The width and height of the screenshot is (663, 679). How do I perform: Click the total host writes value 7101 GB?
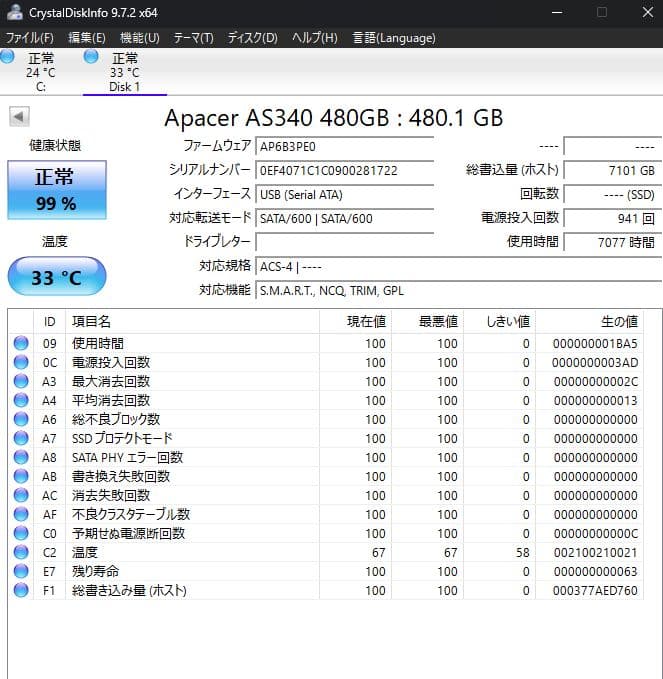(x=613, y=171)
